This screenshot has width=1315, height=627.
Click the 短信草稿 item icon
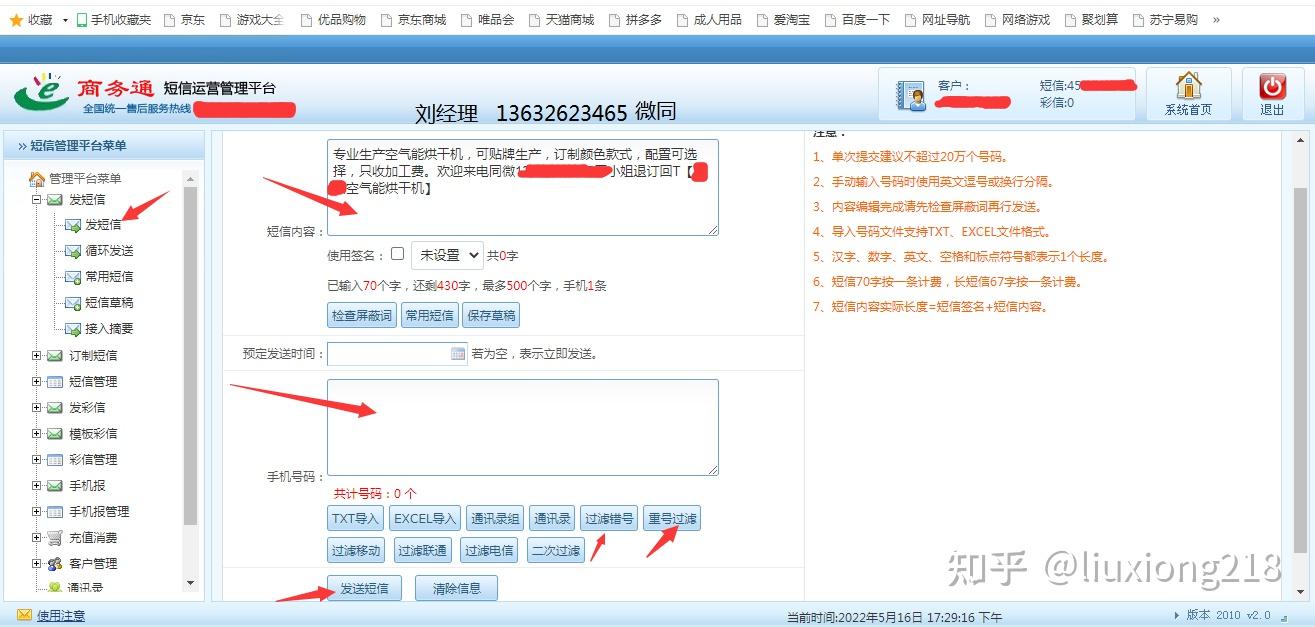point(72,303)
